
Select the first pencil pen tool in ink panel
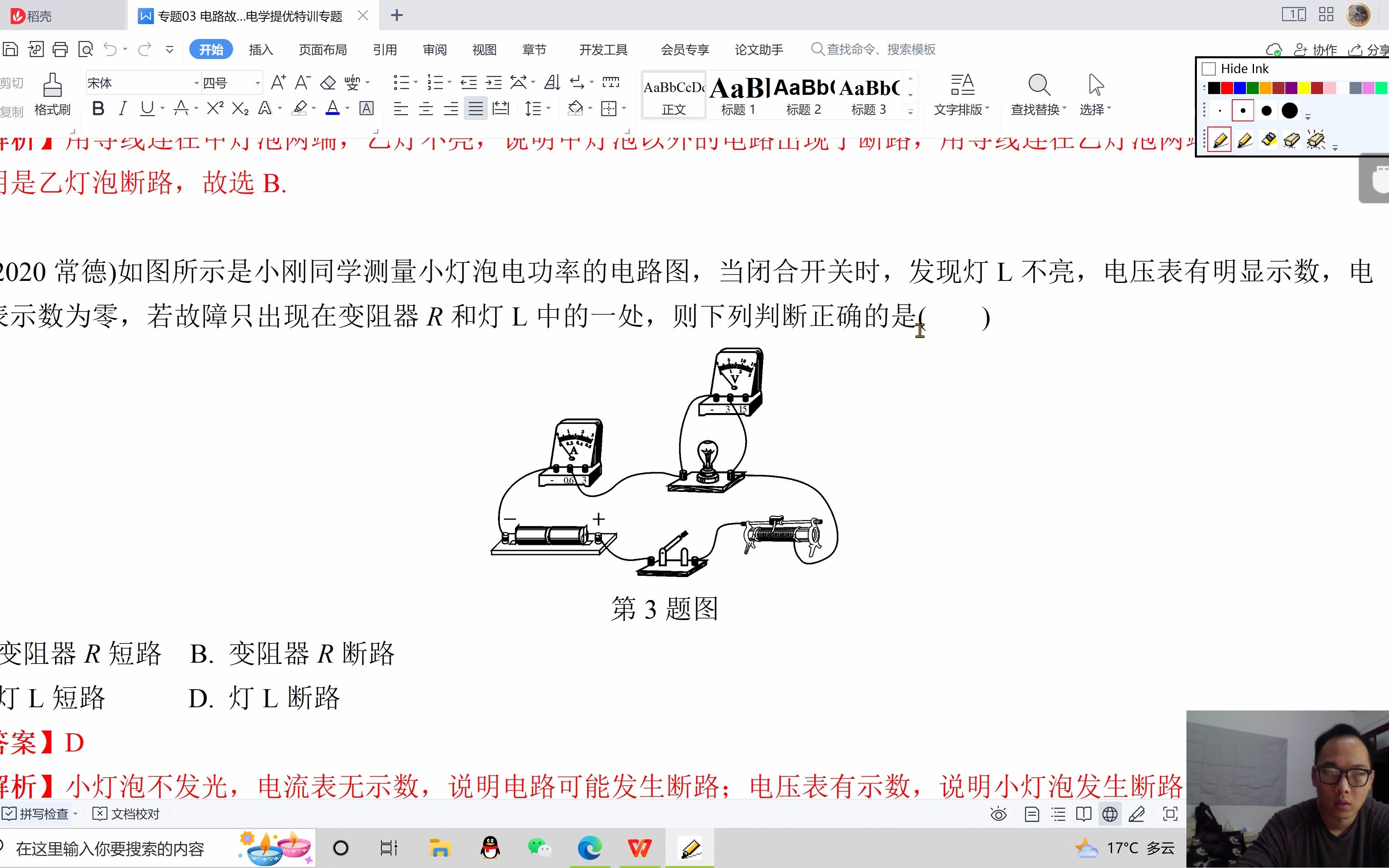click(x=1220, y=139)
